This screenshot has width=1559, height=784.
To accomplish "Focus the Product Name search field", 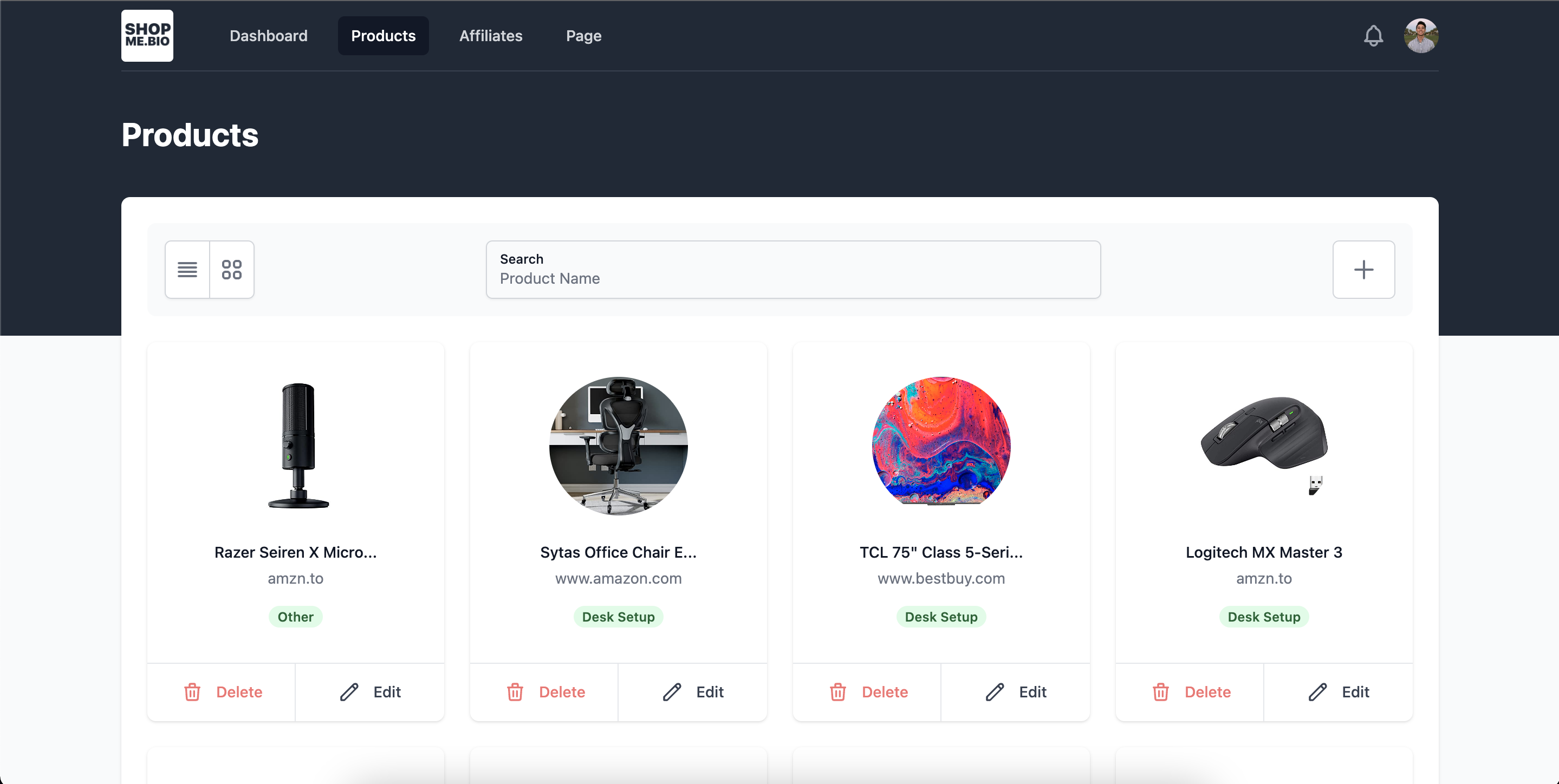I will point(793,278).
